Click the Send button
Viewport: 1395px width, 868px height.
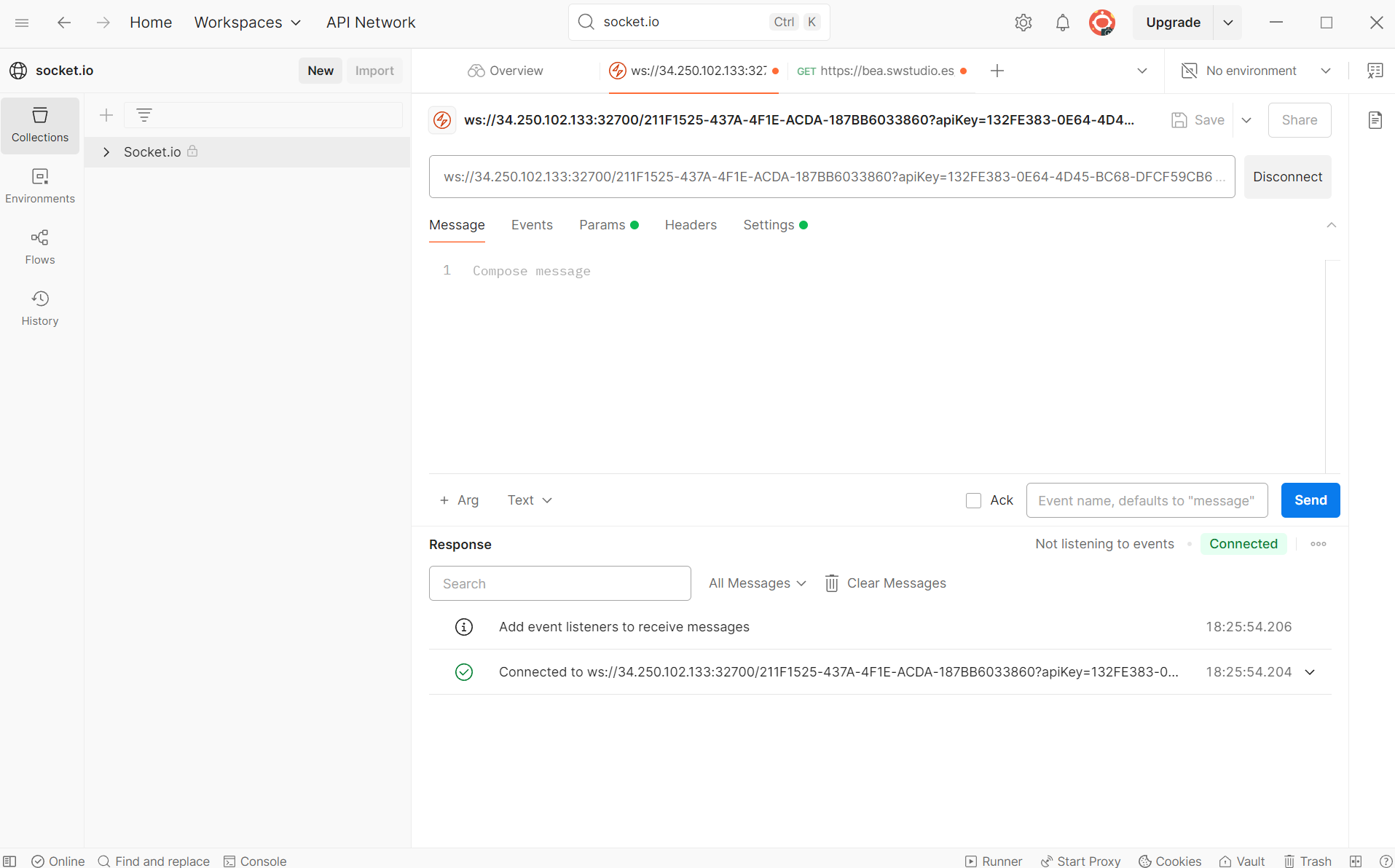[x=1310, y=500]
